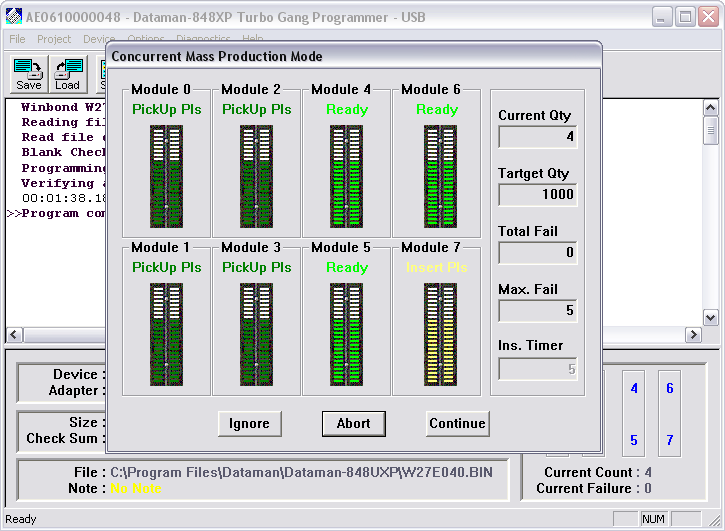Select the yellow Module 7 socket graphic

pos(440,334)
